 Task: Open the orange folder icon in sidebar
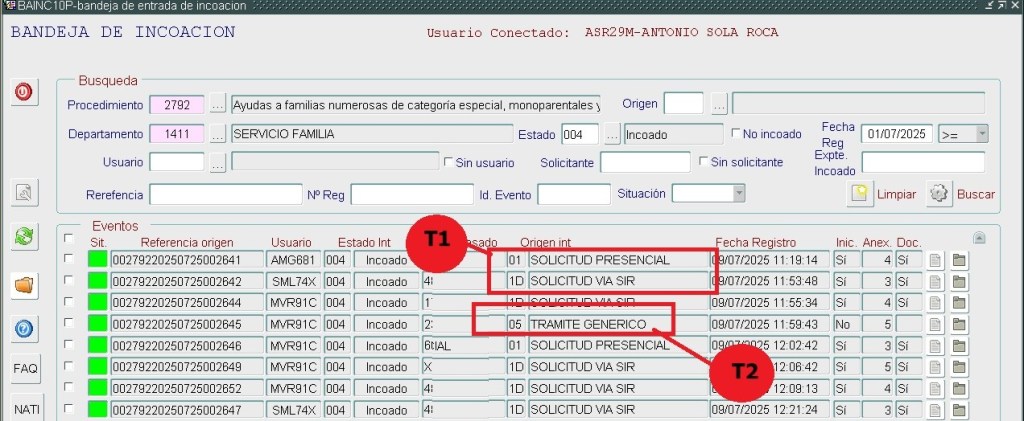click(25, 284)
